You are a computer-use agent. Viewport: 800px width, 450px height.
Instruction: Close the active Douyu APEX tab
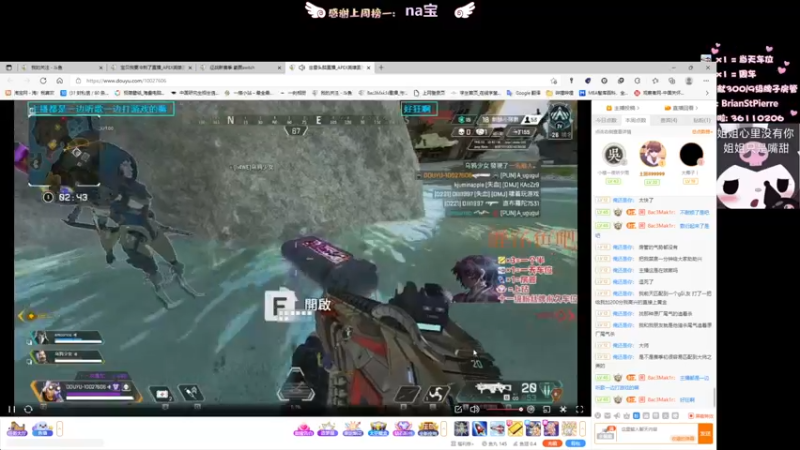(368, 67)
